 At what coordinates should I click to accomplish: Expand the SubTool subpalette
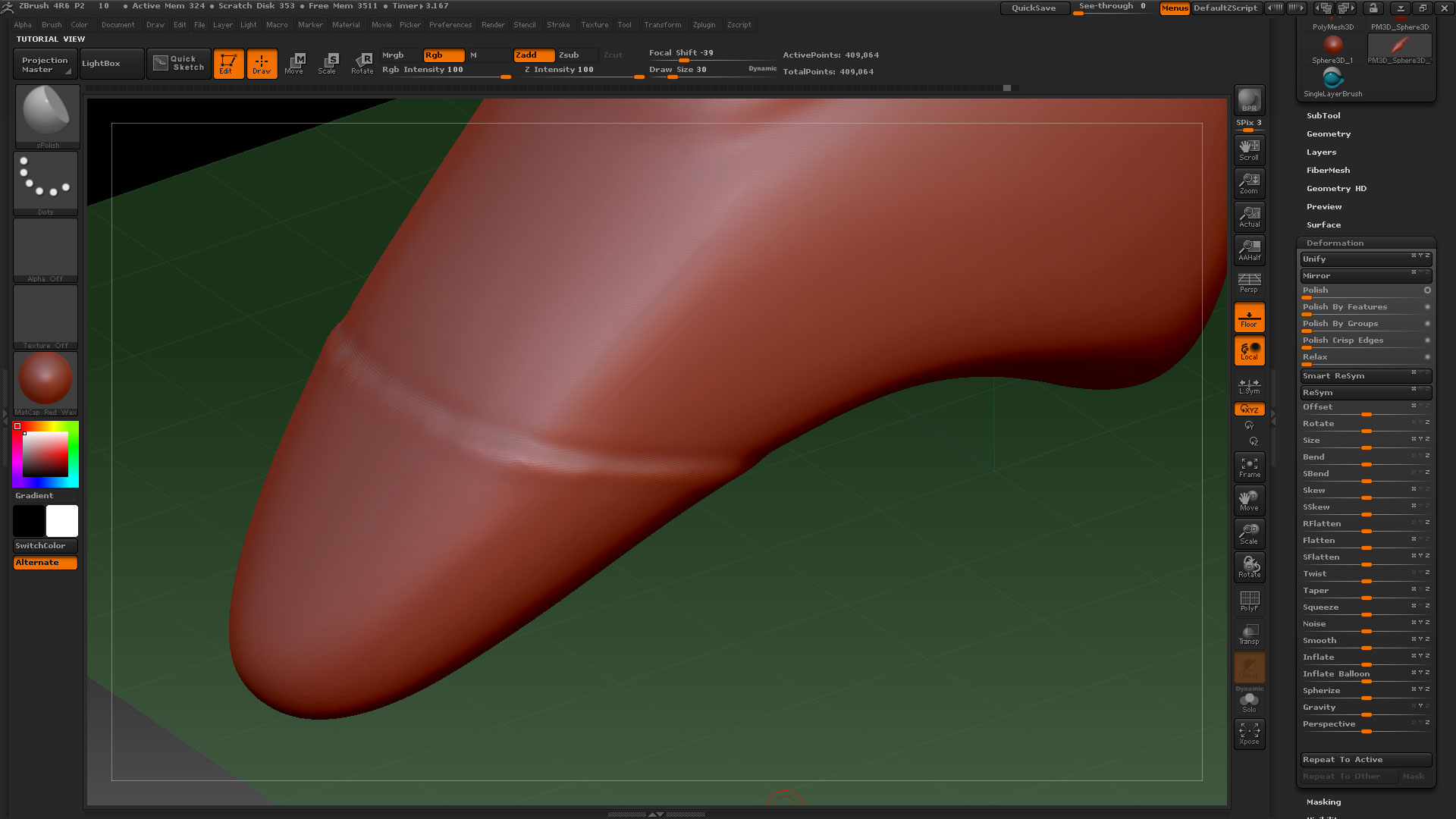[x=1323, y=116]
